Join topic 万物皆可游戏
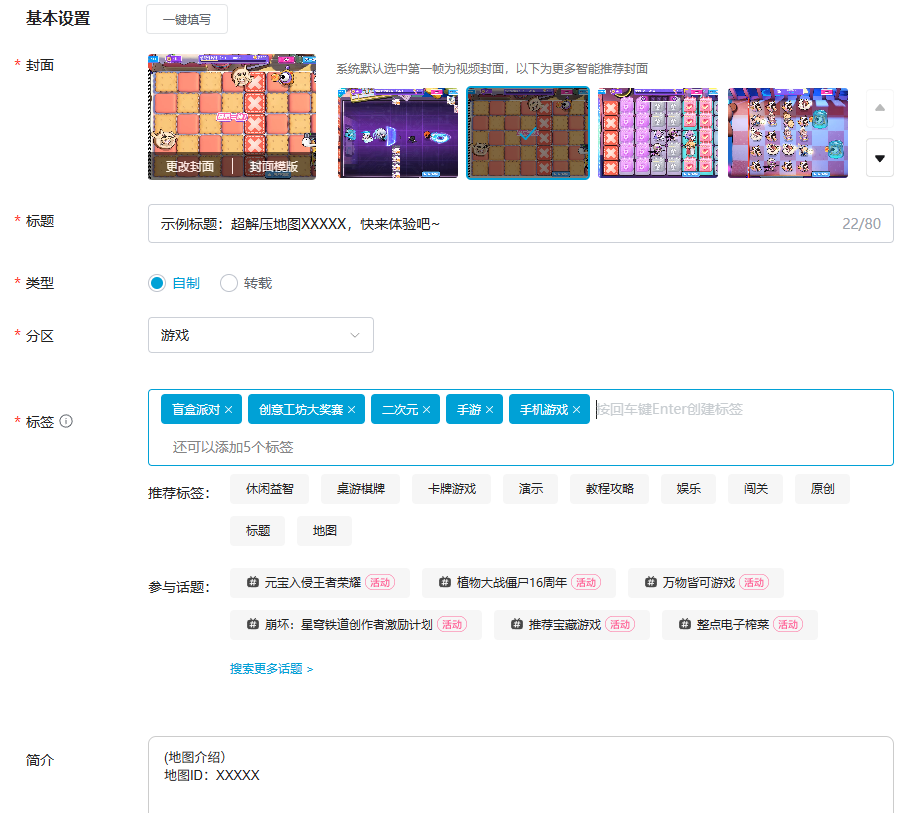The width and height of the screenshot is (916, 813). pyautogui.click(x=706, y=583)
